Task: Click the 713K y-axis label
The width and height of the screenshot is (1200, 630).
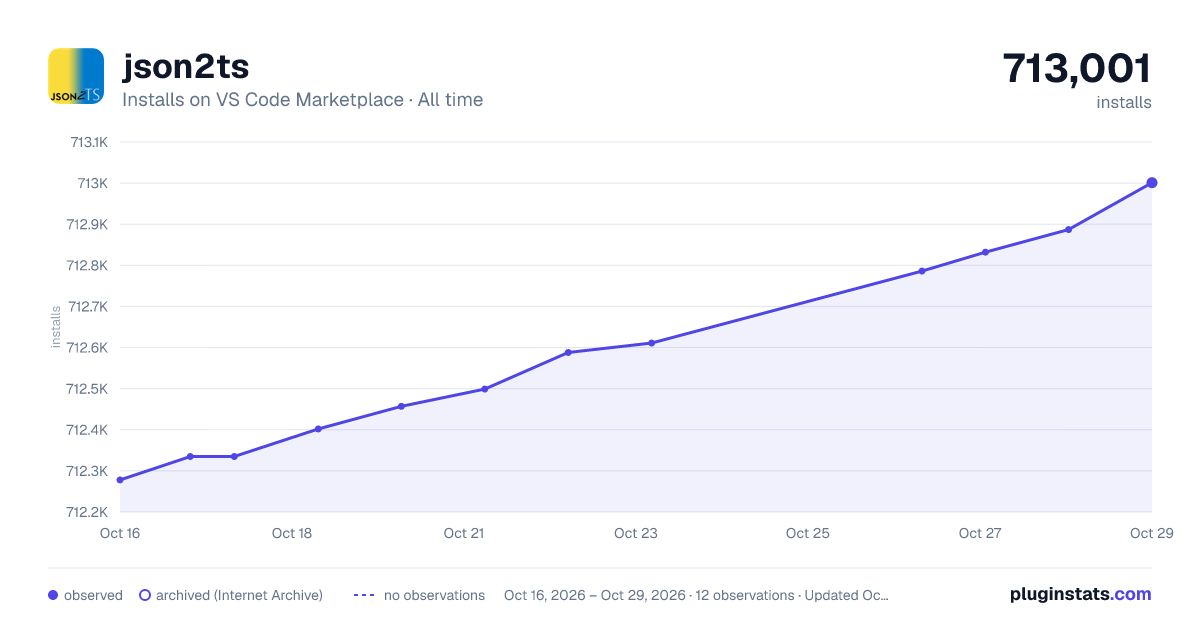Action: 93,183
